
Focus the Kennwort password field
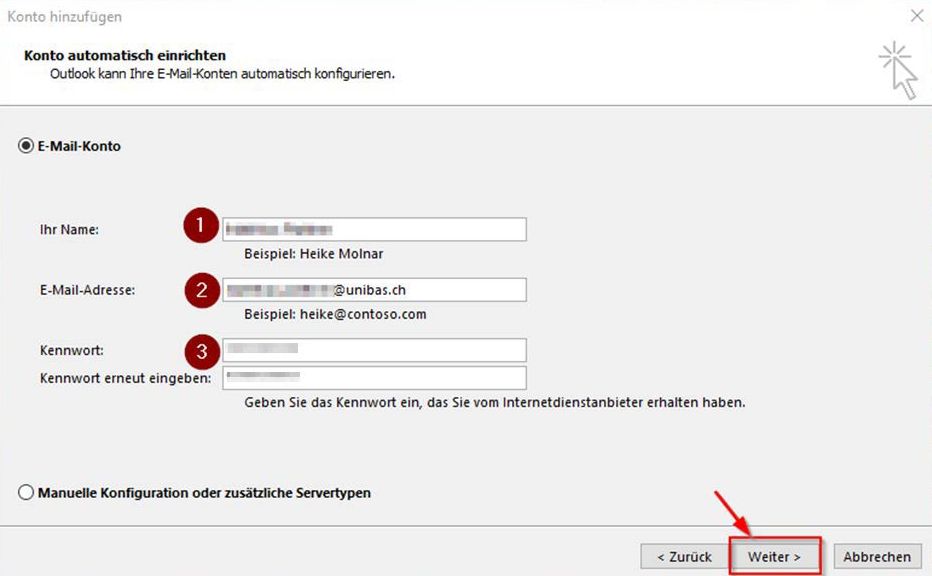(x=374, y=350)
